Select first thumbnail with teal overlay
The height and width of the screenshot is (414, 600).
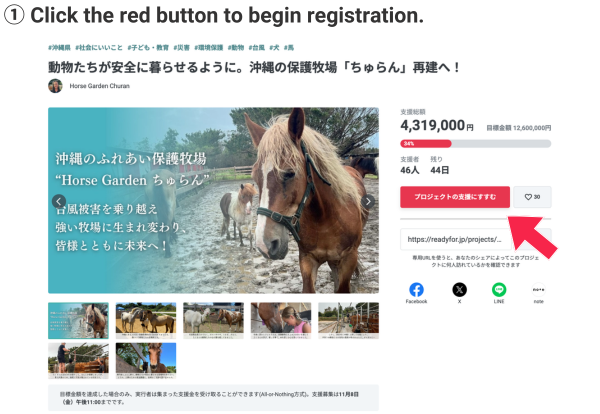[78, 321]
